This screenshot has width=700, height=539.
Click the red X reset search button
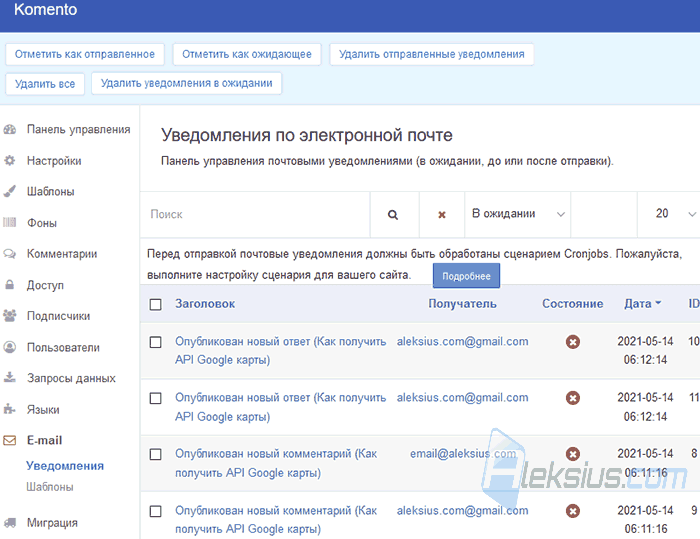tap(442, 215)
